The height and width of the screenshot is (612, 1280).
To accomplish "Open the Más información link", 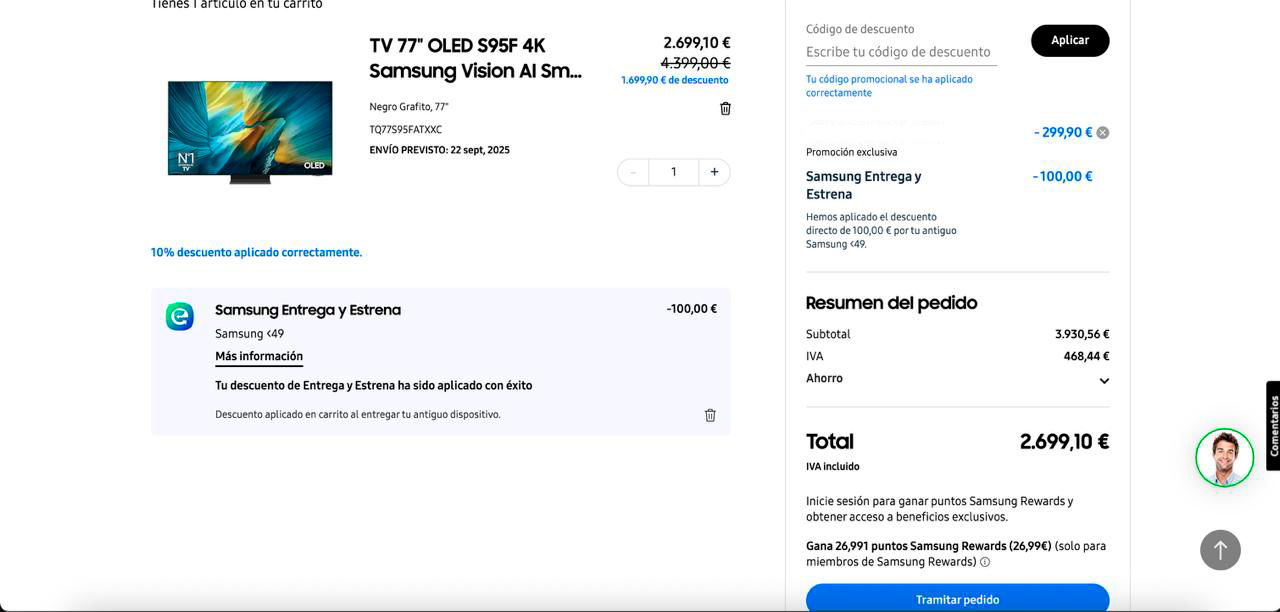I will (259, 356).
